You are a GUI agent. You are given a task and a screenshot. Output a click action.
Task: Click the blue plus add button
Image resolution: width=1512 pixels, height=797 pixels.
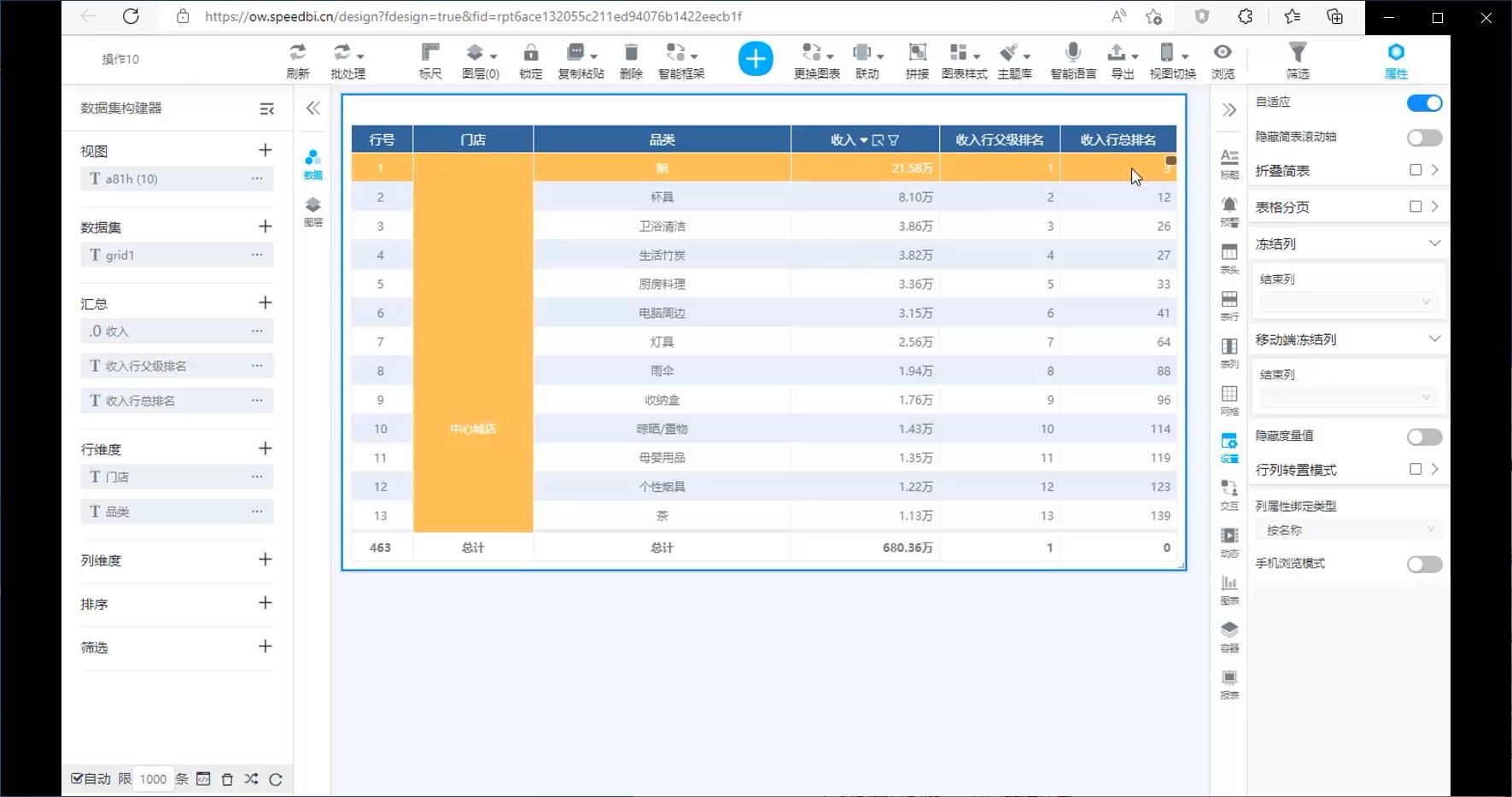[755, 59]
